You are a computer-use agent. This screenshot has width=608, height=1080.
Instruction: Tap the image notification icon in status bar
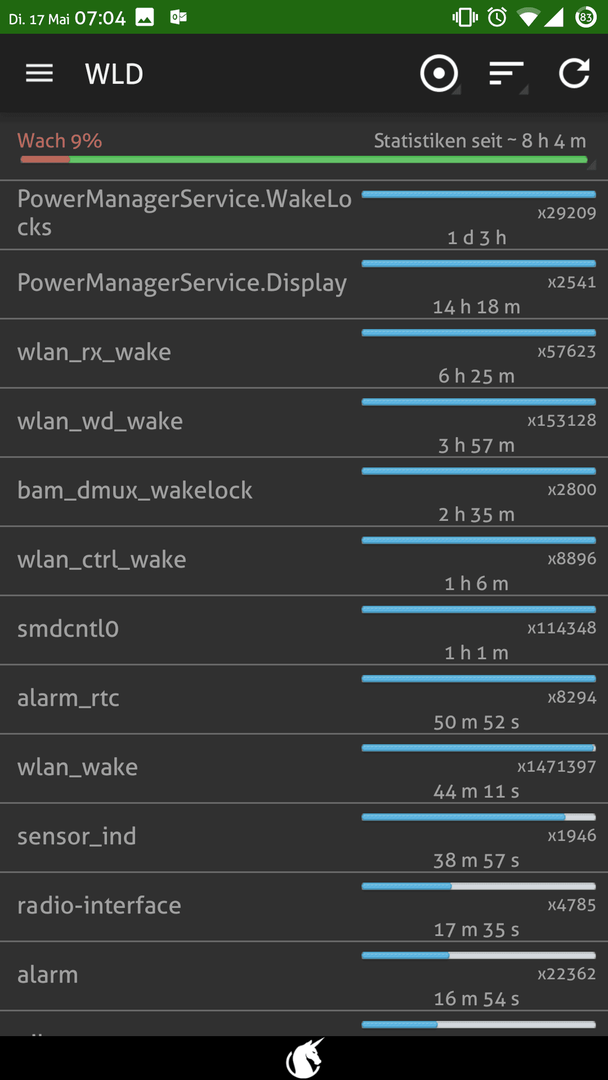coord(145,17)
